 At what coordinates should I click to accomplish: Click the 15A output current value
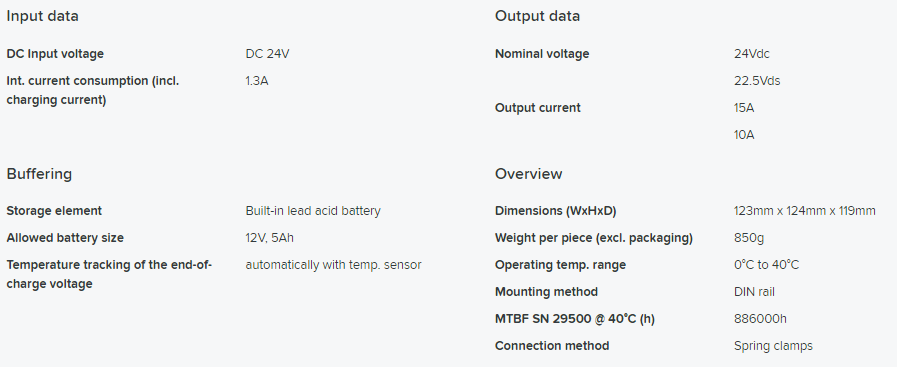pyautogui.click(x=744, y=108)
